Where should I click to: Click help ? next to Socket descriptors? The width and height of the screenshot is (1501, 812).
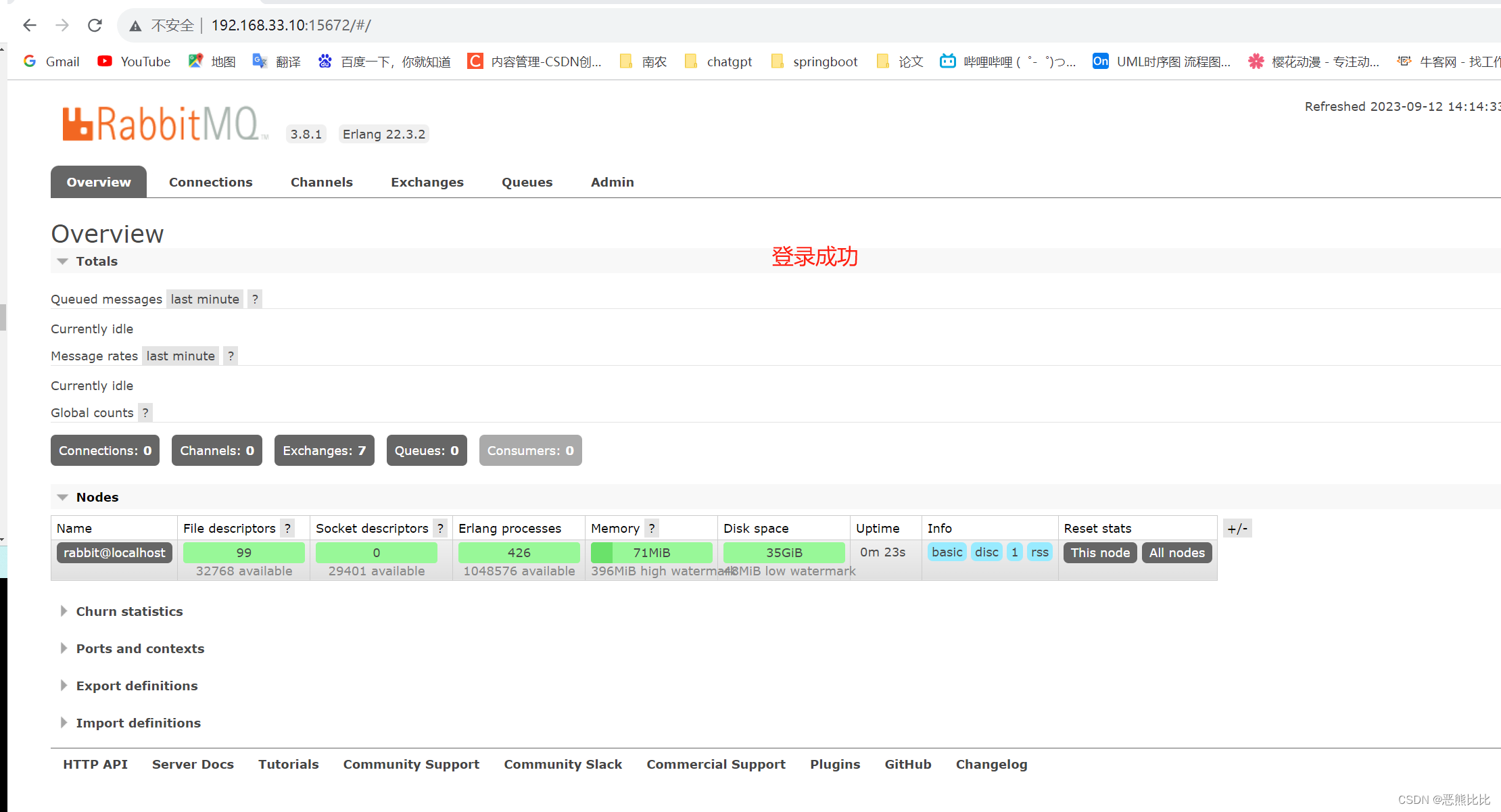[x=440, y=528]
